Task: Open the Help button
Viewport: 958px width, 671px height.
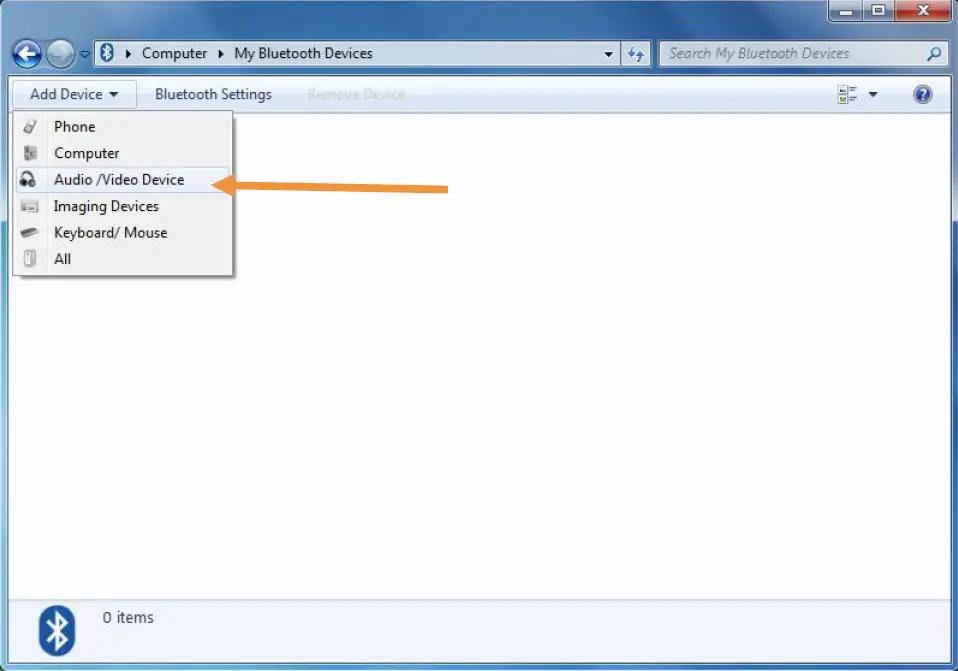Action: pyautogui.click(x=923, y=94)
